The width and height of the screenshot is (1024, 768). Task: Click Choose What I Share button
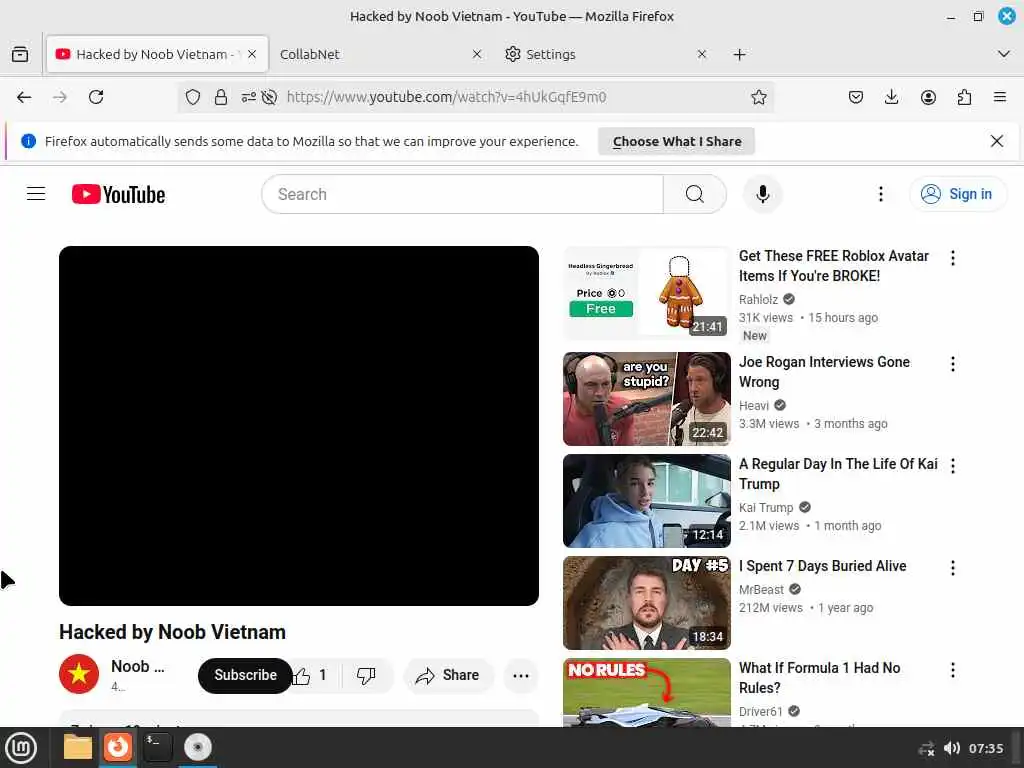[x=677, y=141]
